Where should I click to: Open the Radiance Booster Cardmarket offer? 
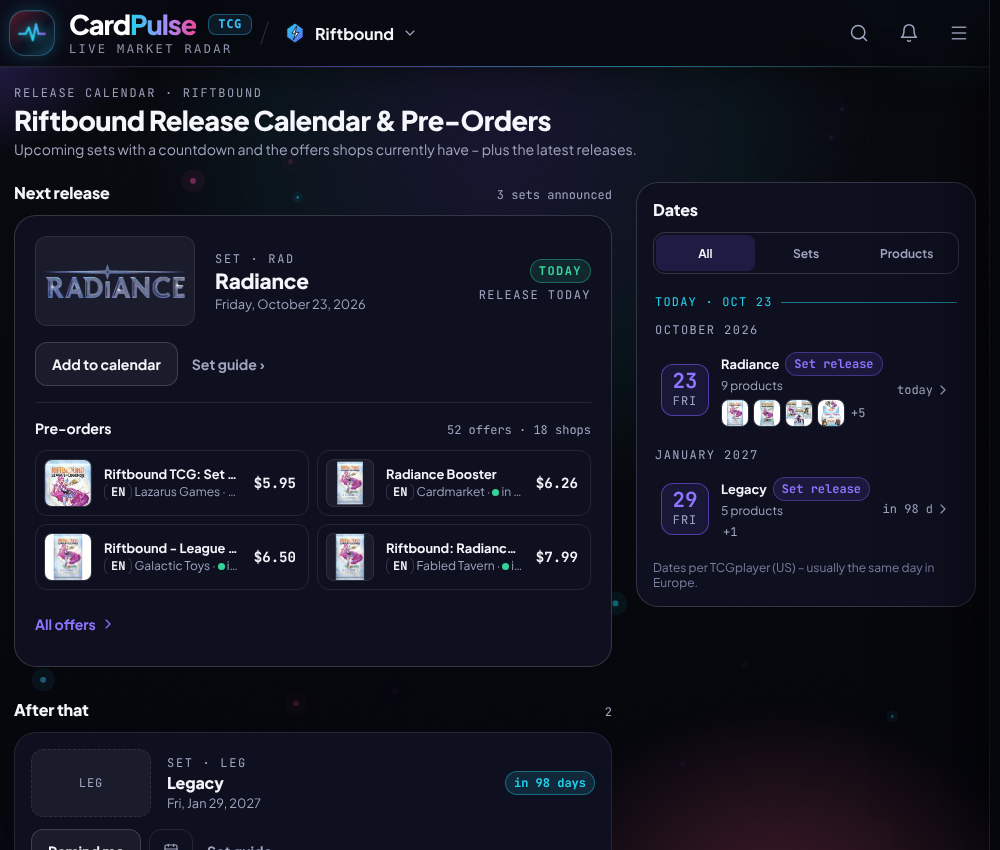(x=453, y=483)
